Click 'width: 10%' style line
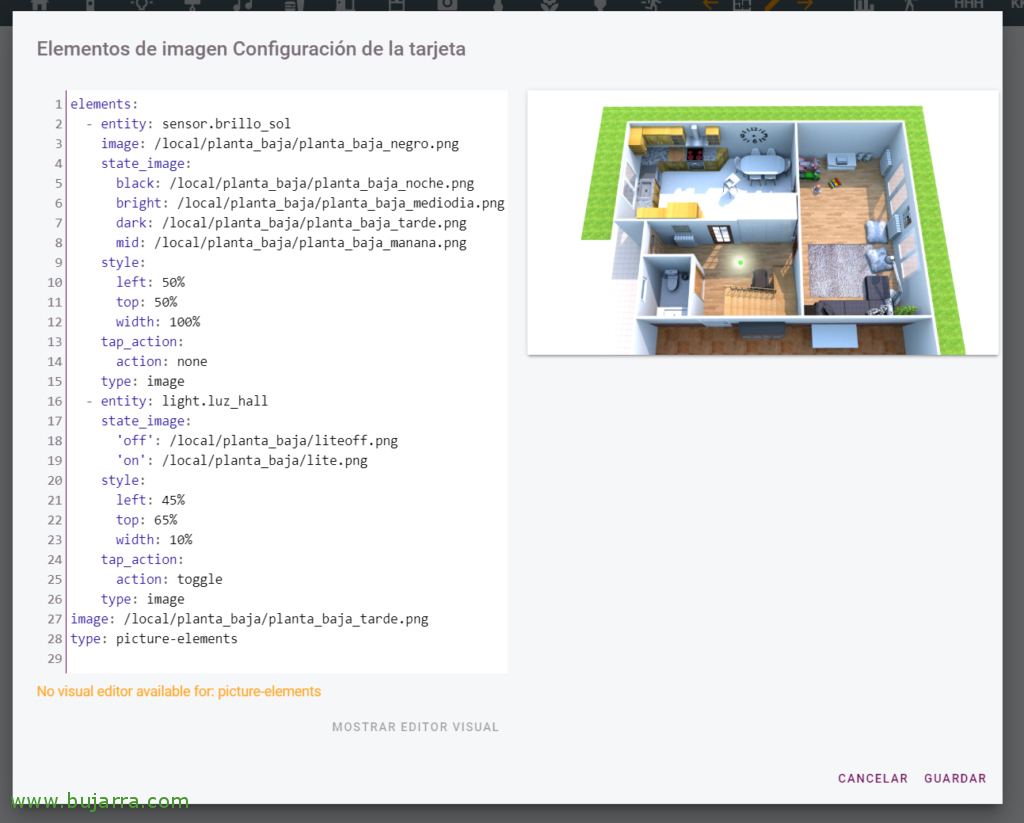1024x823 pixels. tap(154, 540)
